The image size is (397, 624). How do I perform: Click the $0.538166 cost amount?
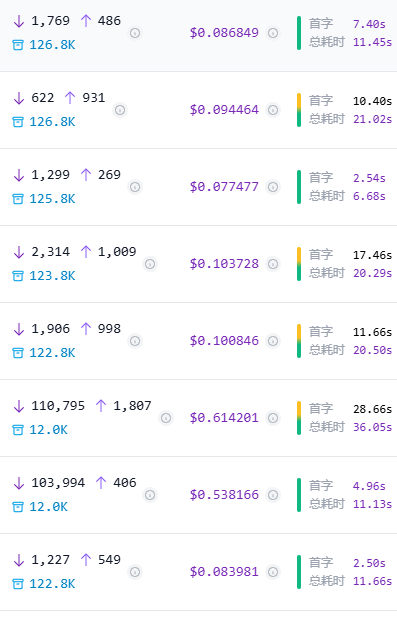coord(224,495)
